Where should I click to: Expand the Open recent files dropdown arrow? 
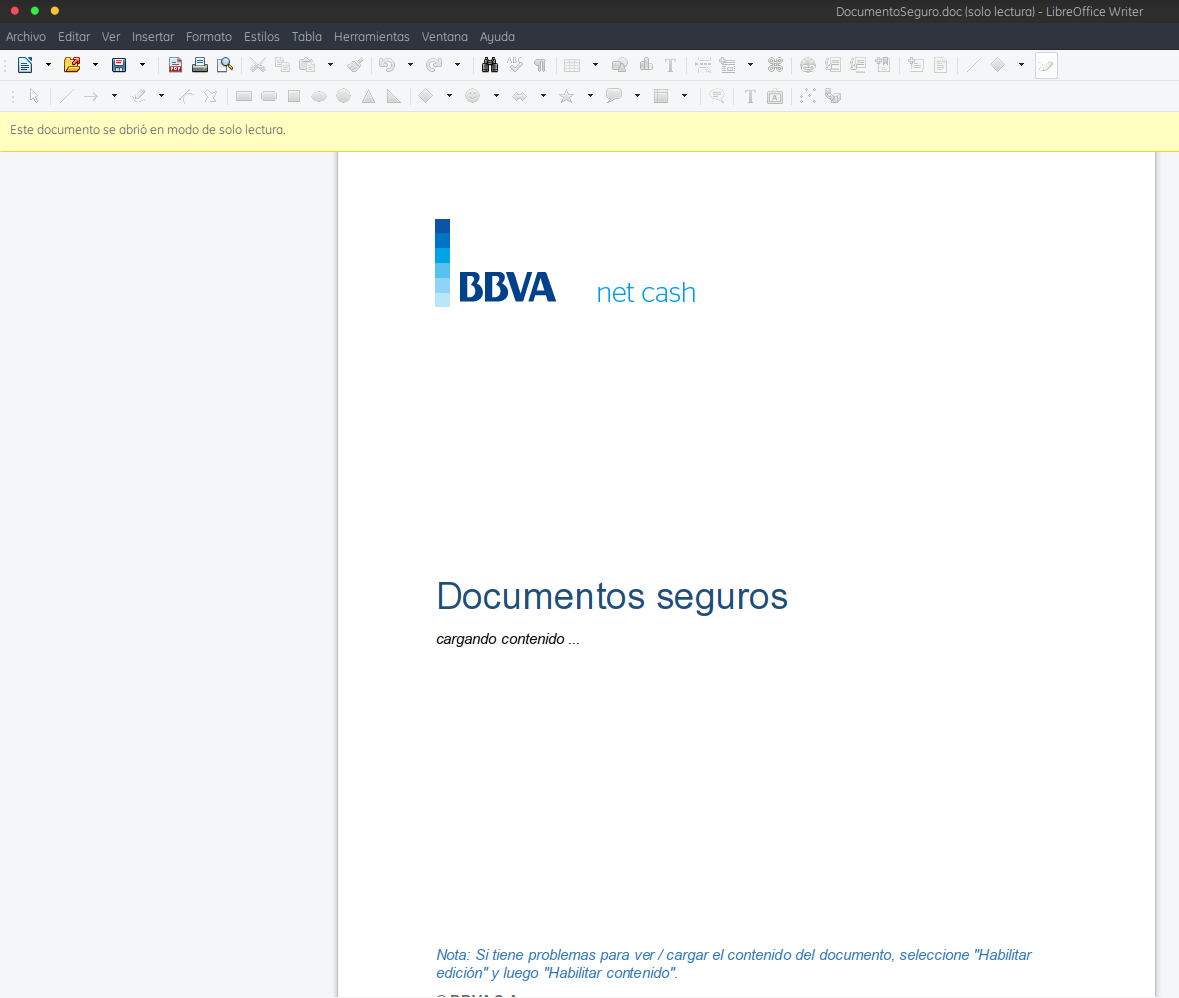pos(95,65)
